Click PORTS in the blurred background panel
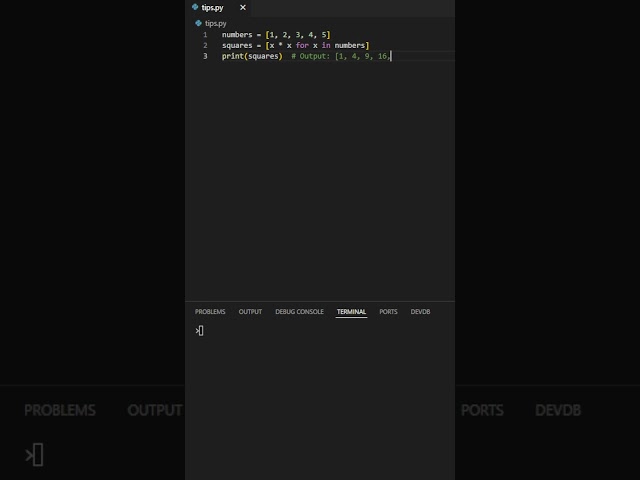The height and width of the screenshot is (480, 640). pyautogui.click(x=482, y=410)
